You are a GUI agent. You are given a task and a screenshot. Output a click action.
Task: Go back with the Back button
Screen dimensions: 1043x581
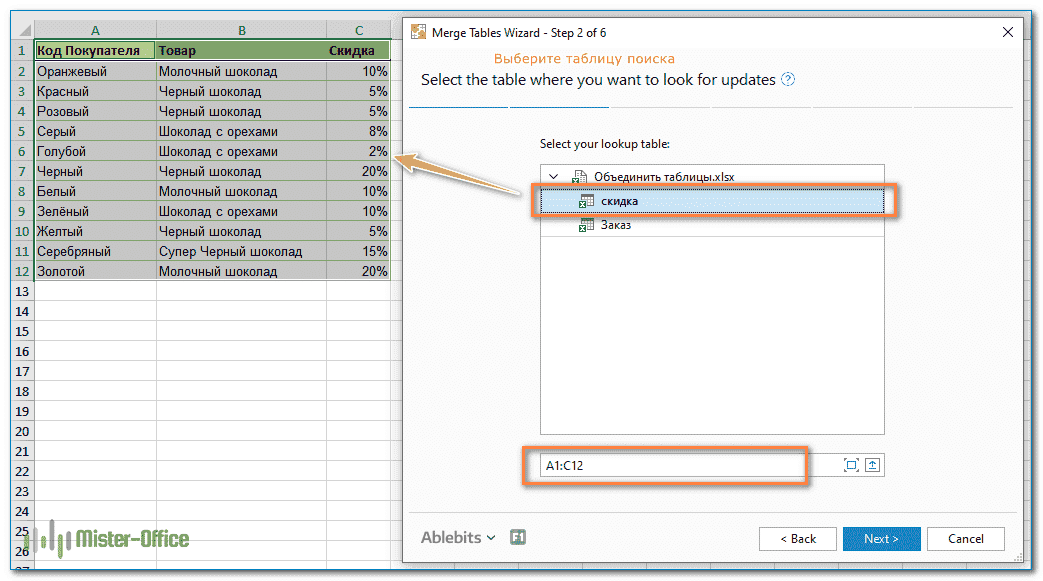tap(797, 539)
